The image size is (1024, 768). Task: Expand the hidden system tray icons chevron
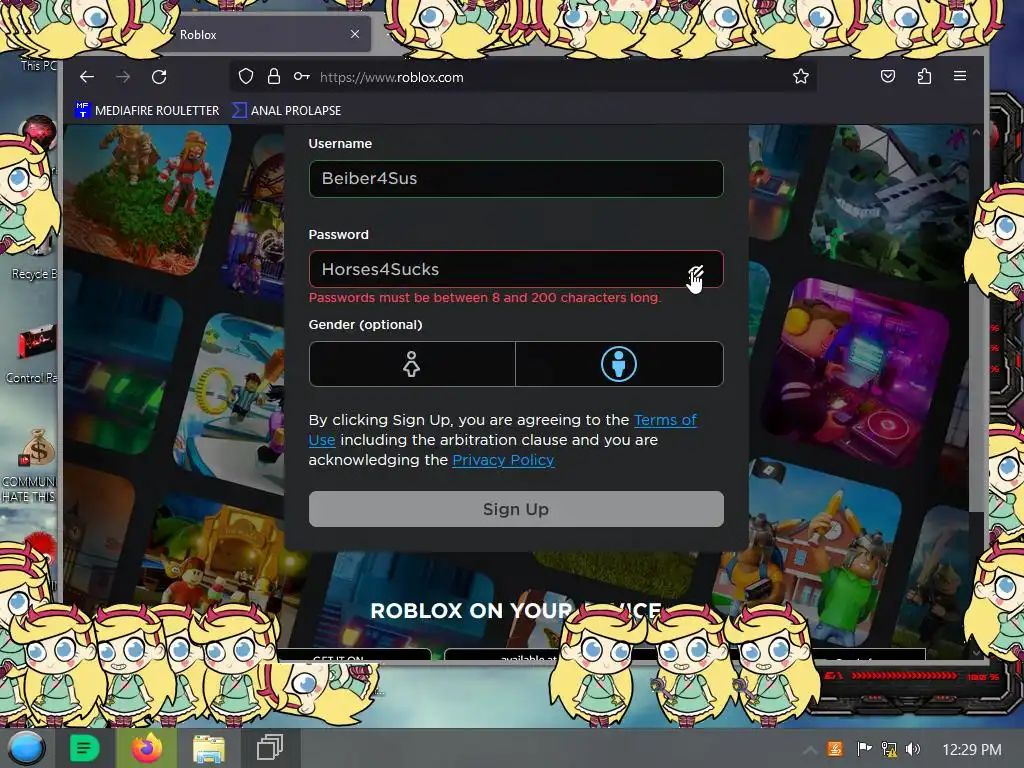pos(810,750)
